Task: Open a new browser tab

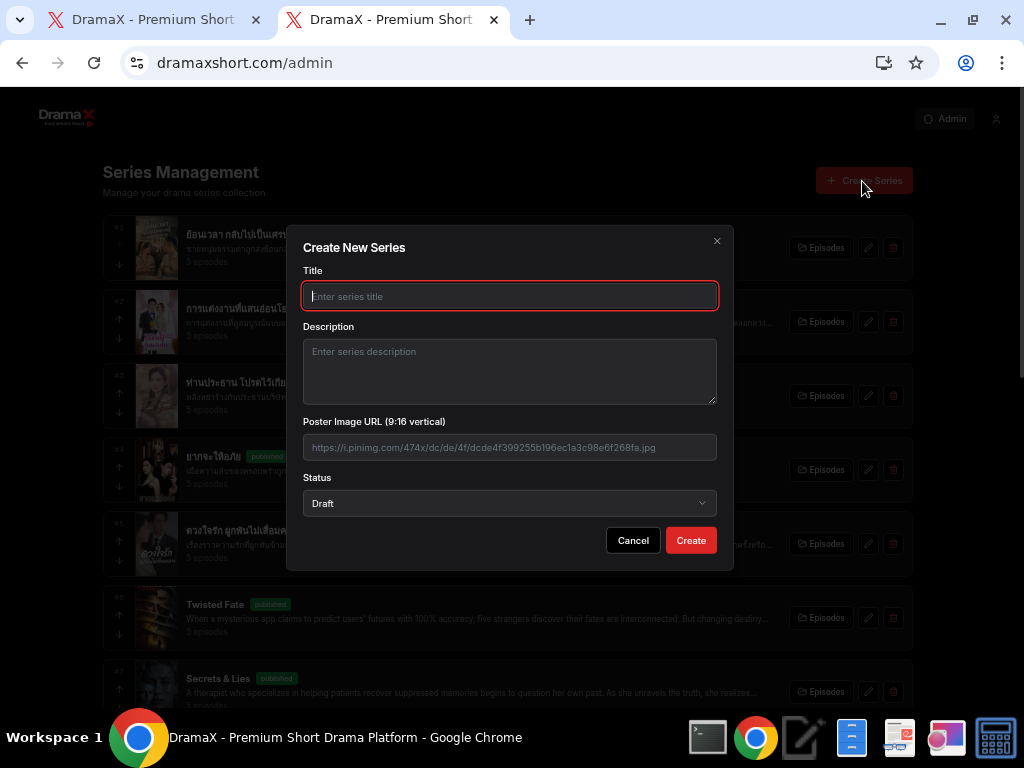Action: [x=530, y=19]
